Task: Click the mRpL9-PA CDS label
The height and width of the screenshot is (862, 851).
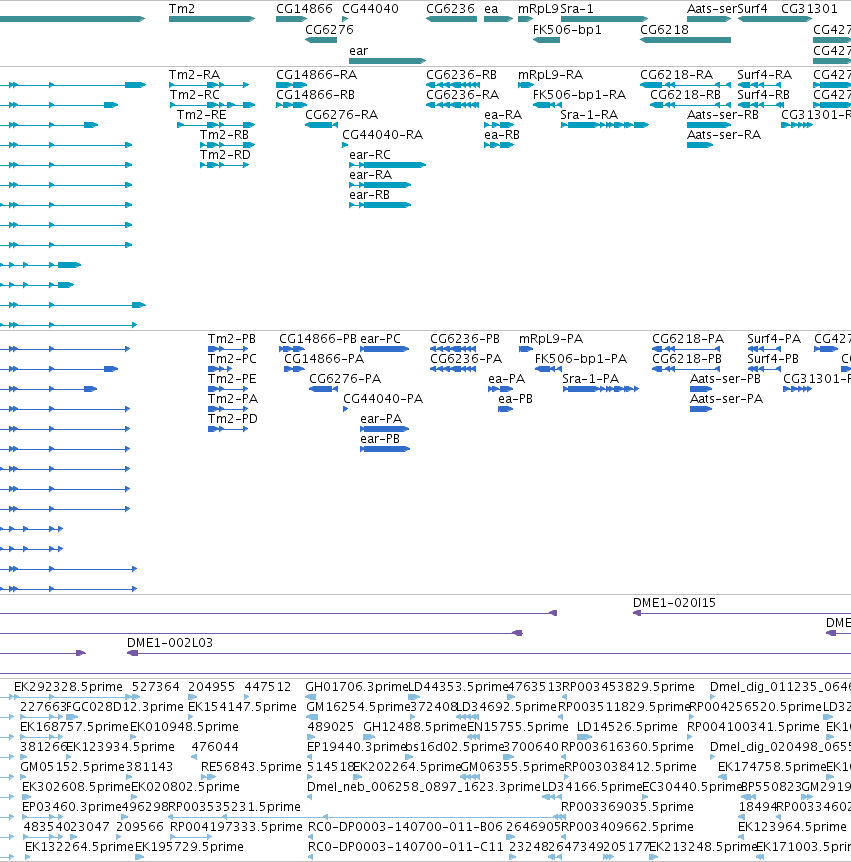Action: point(551,339)
